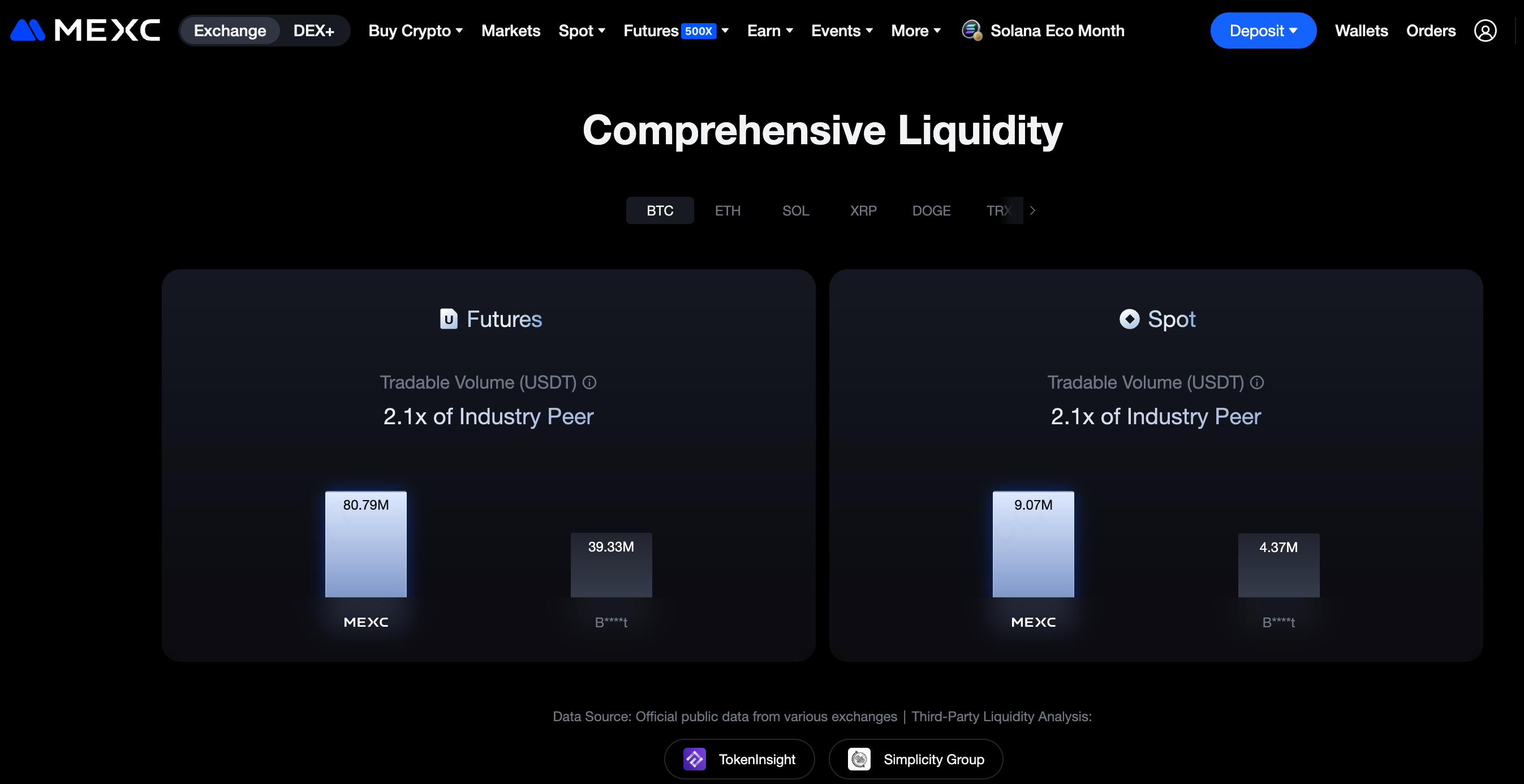Click the TokenInsight logo icon
The width and height of the screenshot is (1524, 784).
(695, 759)
